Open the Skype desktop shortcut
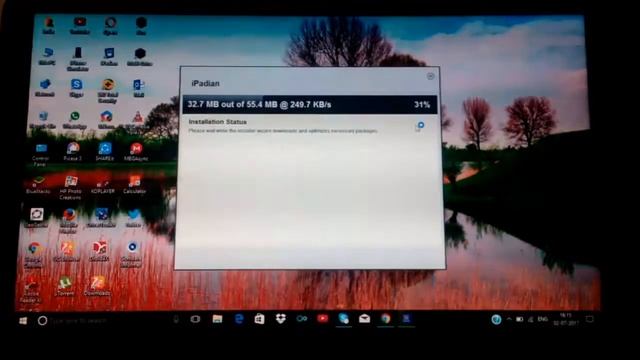Screen dimensions: 640x360 coord(76,88)
